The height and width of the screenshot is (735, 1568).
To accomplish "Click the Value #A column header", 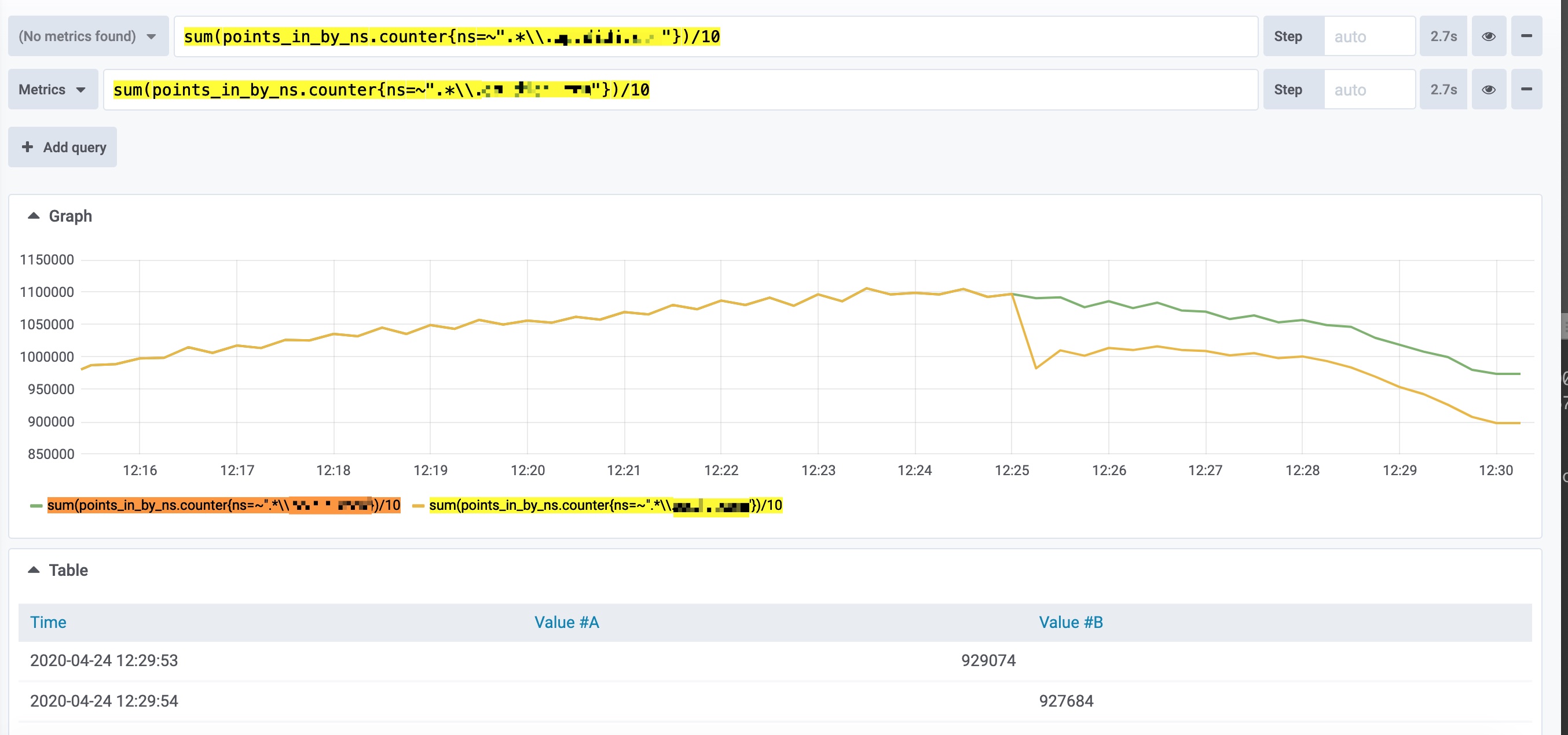I will (566, 622).
